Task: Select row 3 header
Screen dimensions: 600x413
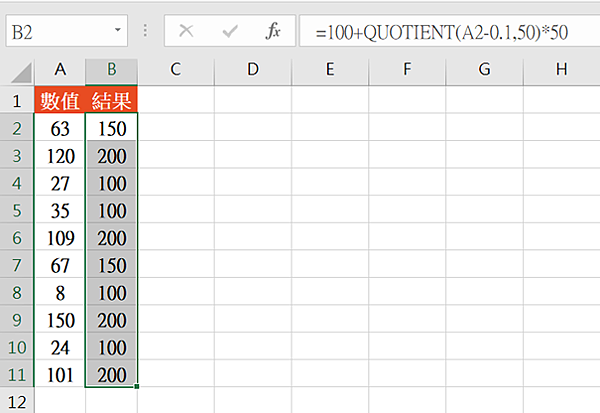Action: coord(17,155)
